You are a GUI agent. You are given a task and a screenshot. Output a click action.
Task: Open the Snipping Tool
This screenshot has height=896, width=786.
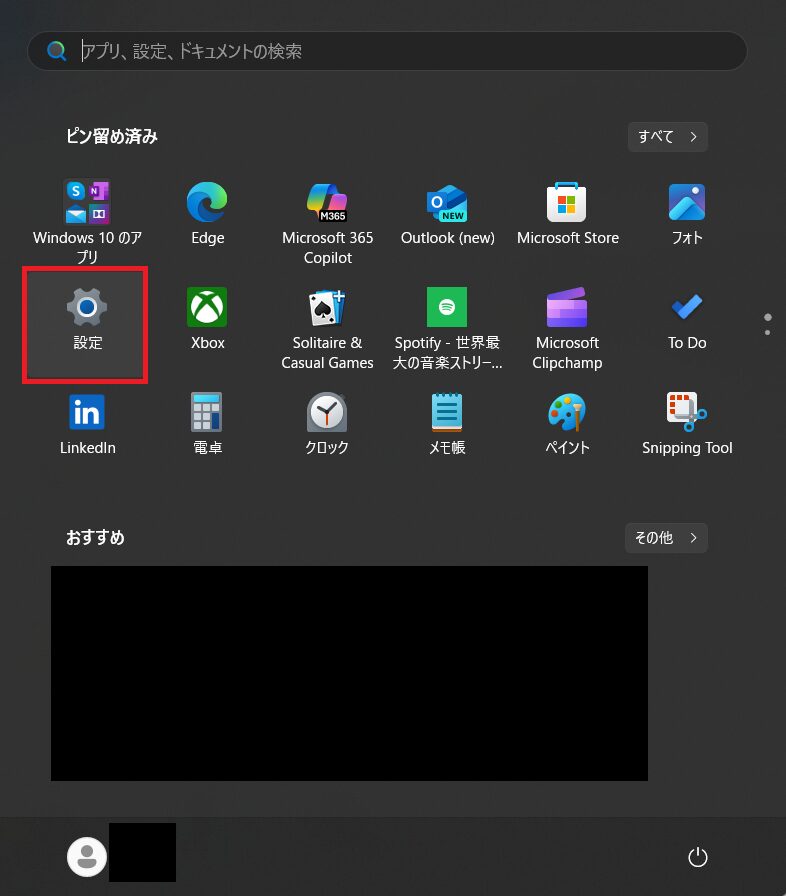pyautogui.click(x=687, y=423)
